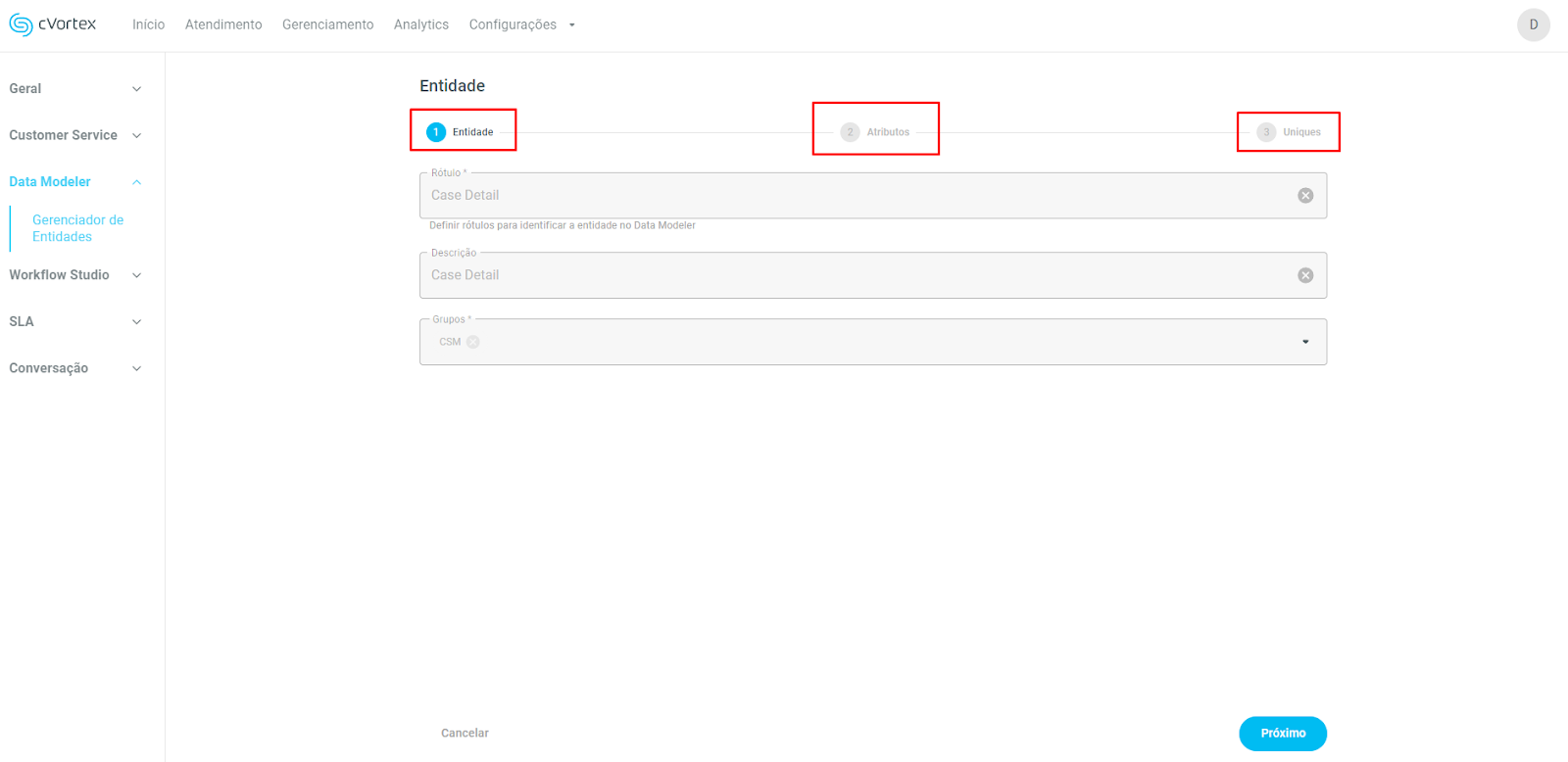Click step 3 Uniques circle icon
Image resolution: width=1568 pixels, height=762 pixels.
(x=1266, y=132)
